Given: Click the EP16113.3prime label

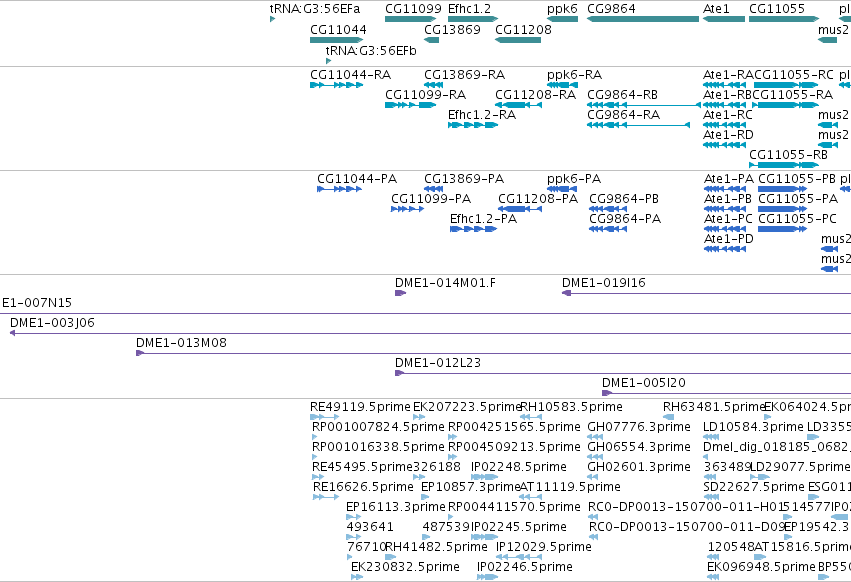Looking at the screenshot, I should (396, 507).
